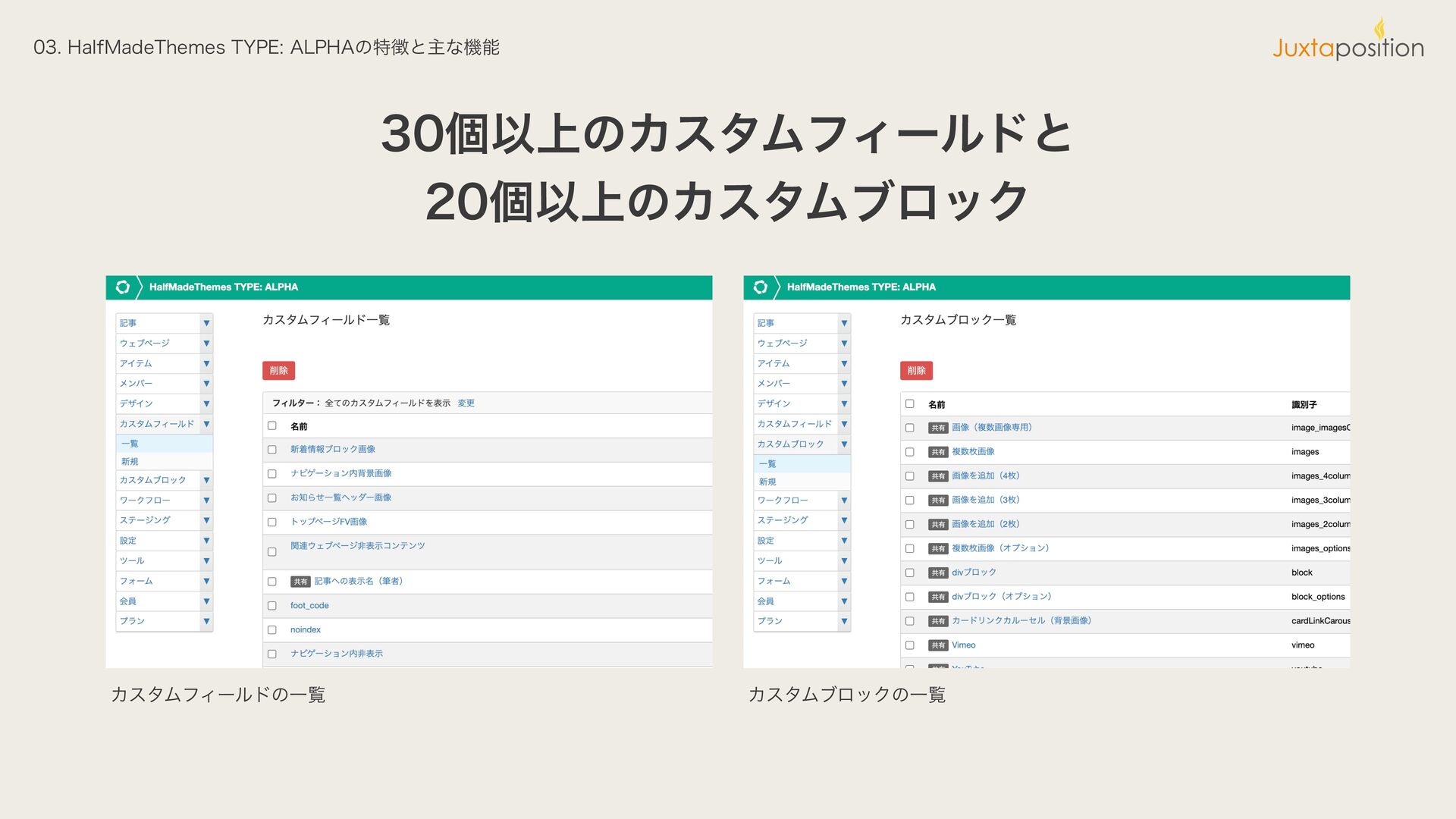The height and width of the screenshot is (819, 1456).
Task: Click 共有 badge beside カードリンクカルーセル（背景画像）
Action: tap(938, 621)
